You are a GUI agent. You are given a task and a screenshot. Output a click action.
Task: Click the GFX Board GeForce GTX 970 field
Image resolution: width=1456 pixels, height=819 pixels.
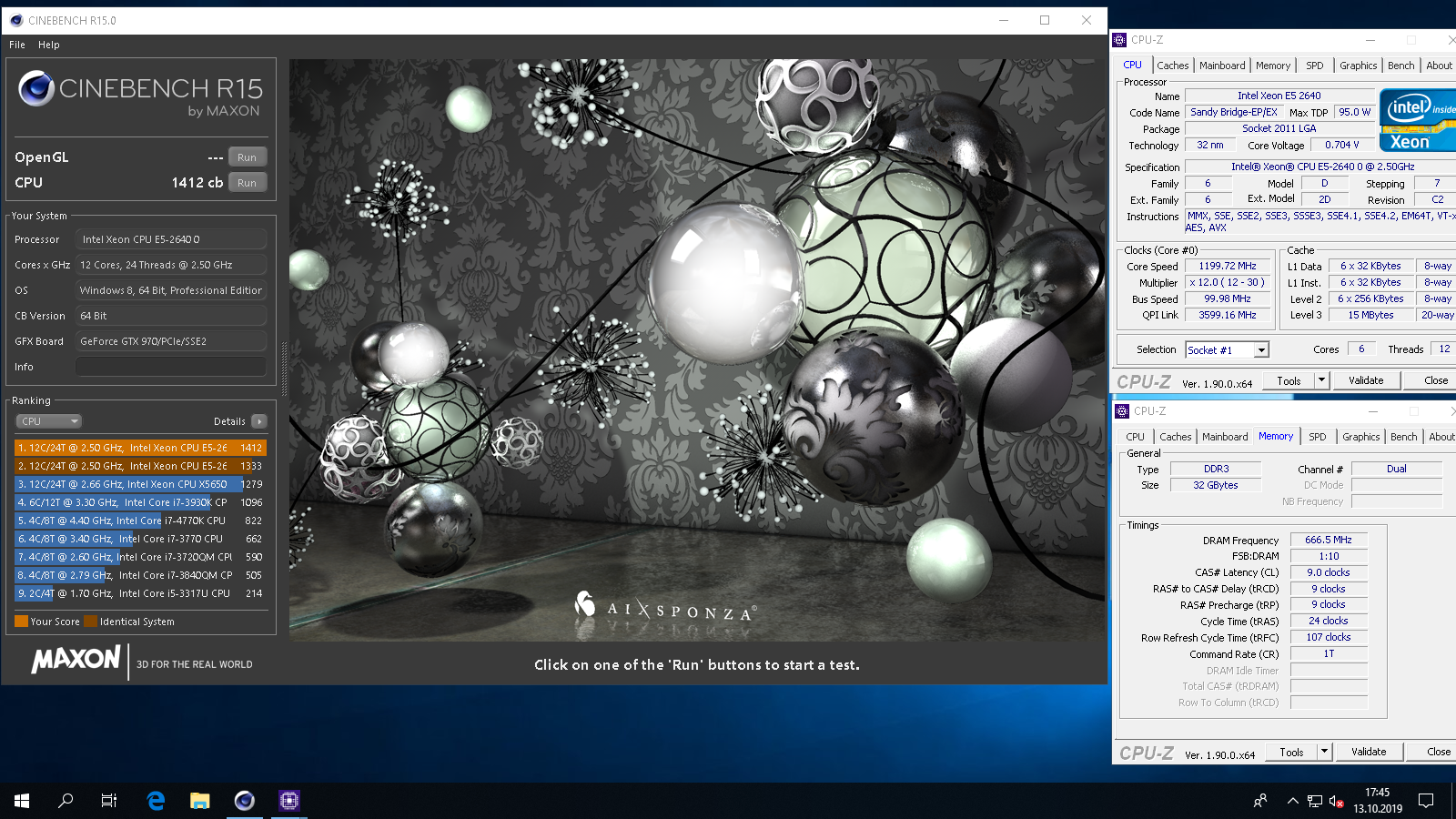[x=171, y=341]
